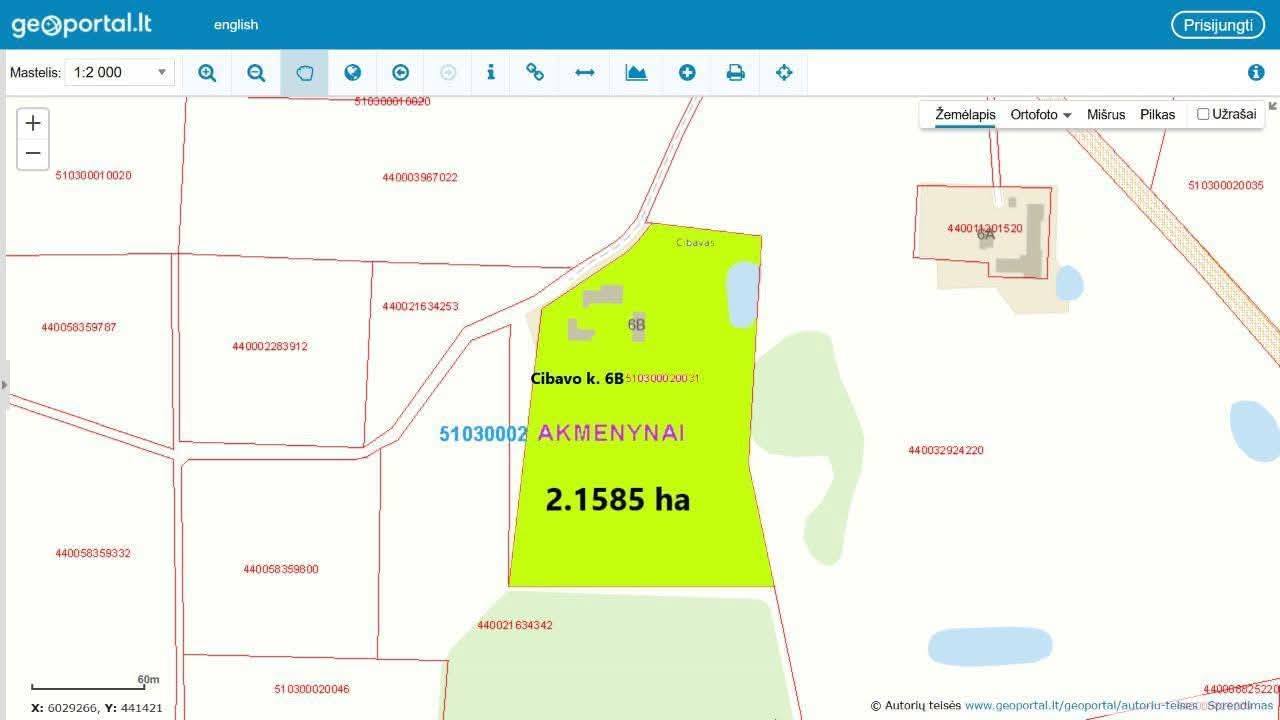Viewport: 1280px width, 720px height.
Task: Switch language to english
Action: [236, 25]
